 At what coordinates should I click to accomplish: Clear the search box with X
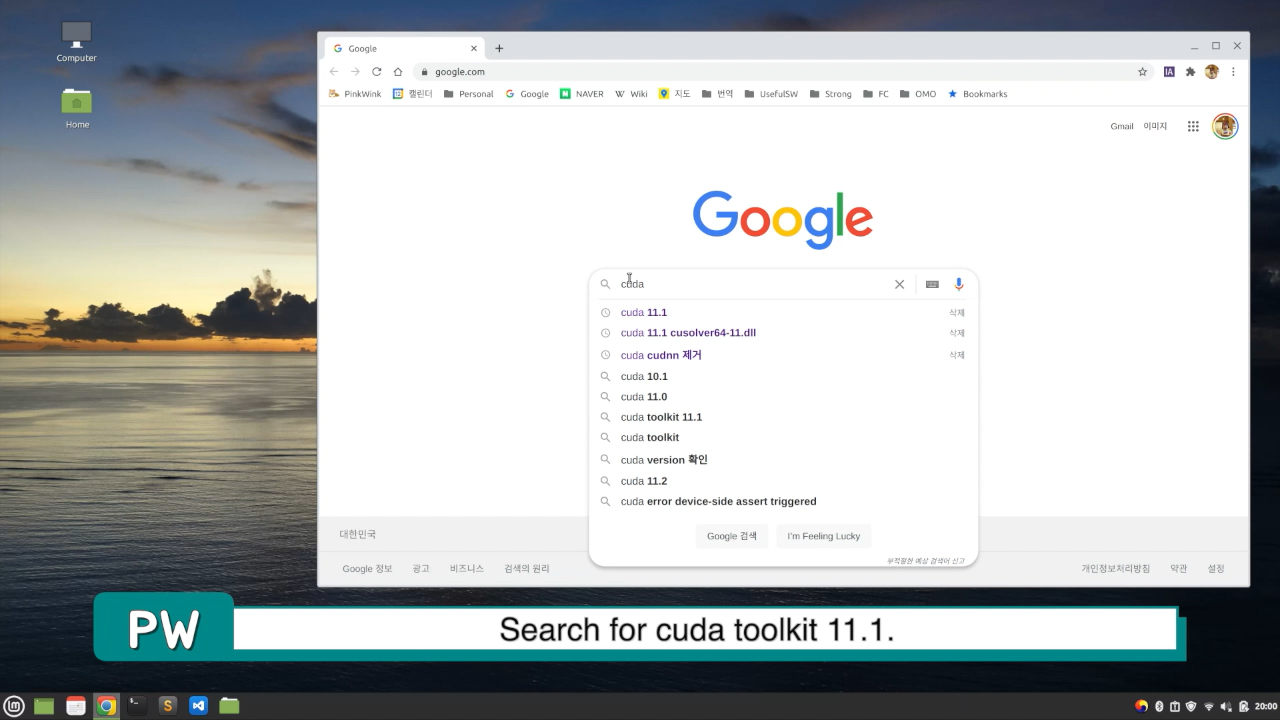pos(899,284)
